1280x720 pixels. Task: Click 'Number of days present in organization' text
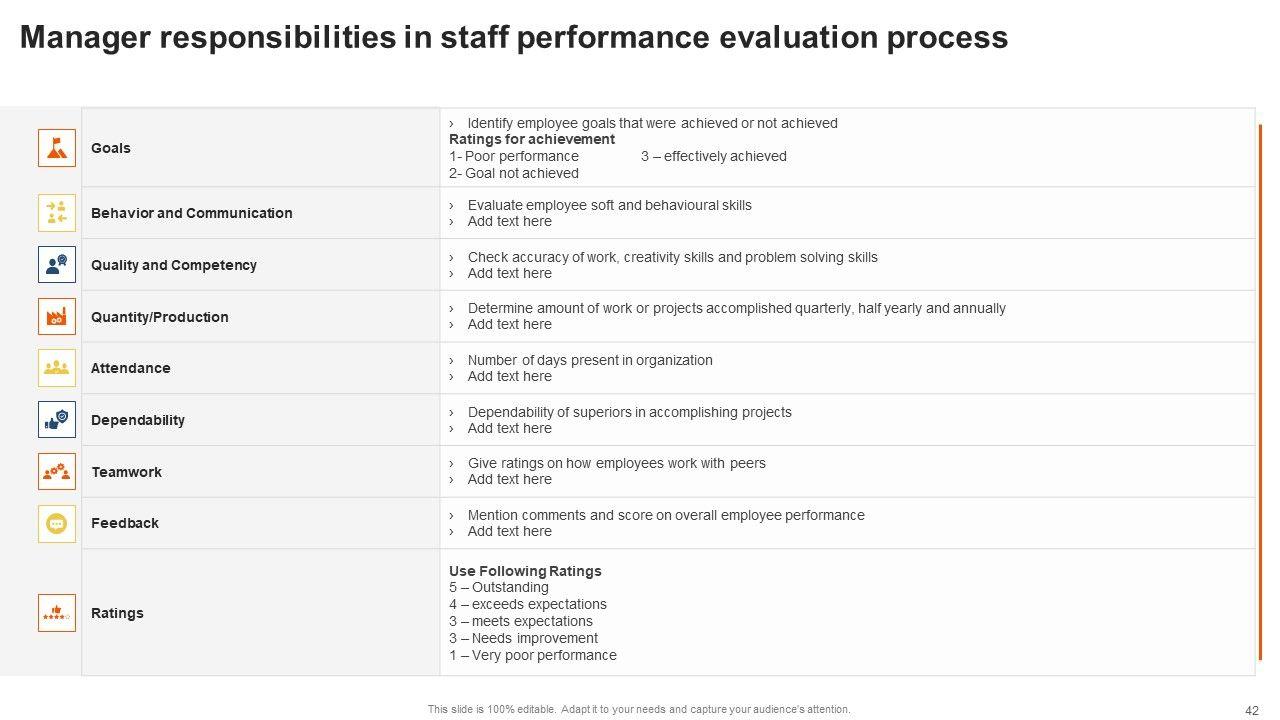tap(589, 360)
